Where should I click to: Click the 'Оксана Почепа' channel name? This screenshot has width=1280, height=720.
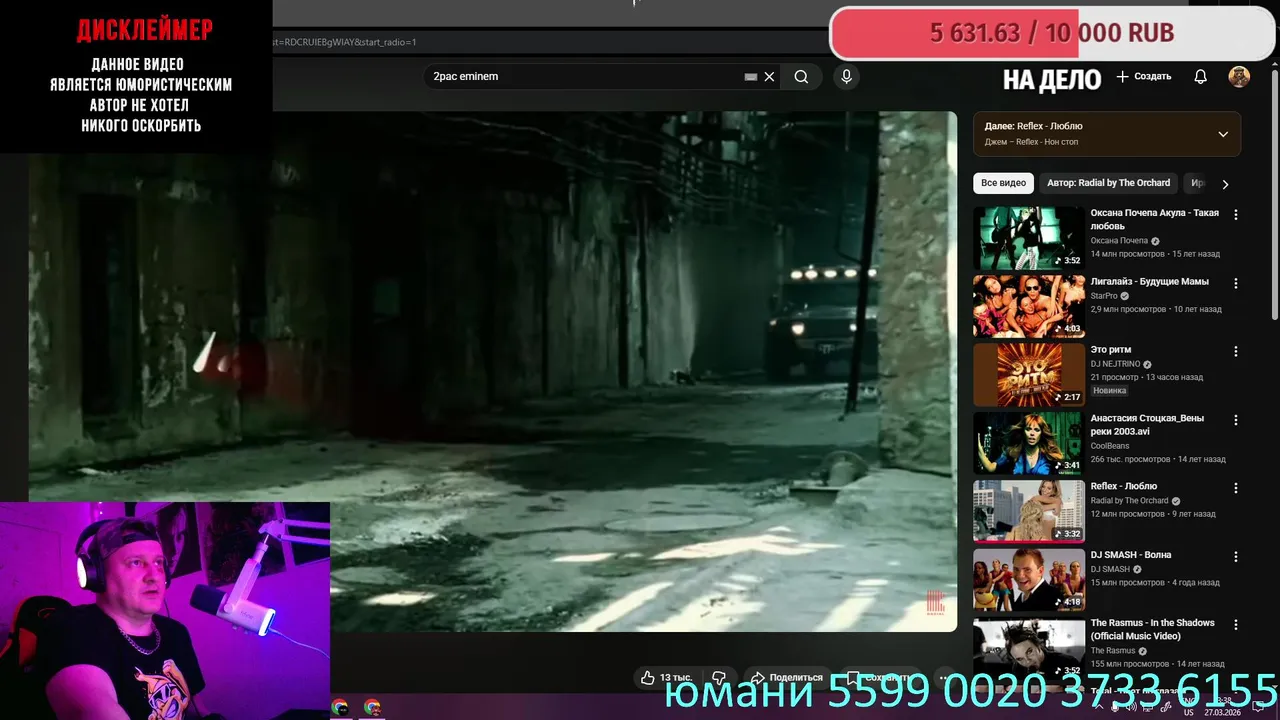pos(1119,241)
